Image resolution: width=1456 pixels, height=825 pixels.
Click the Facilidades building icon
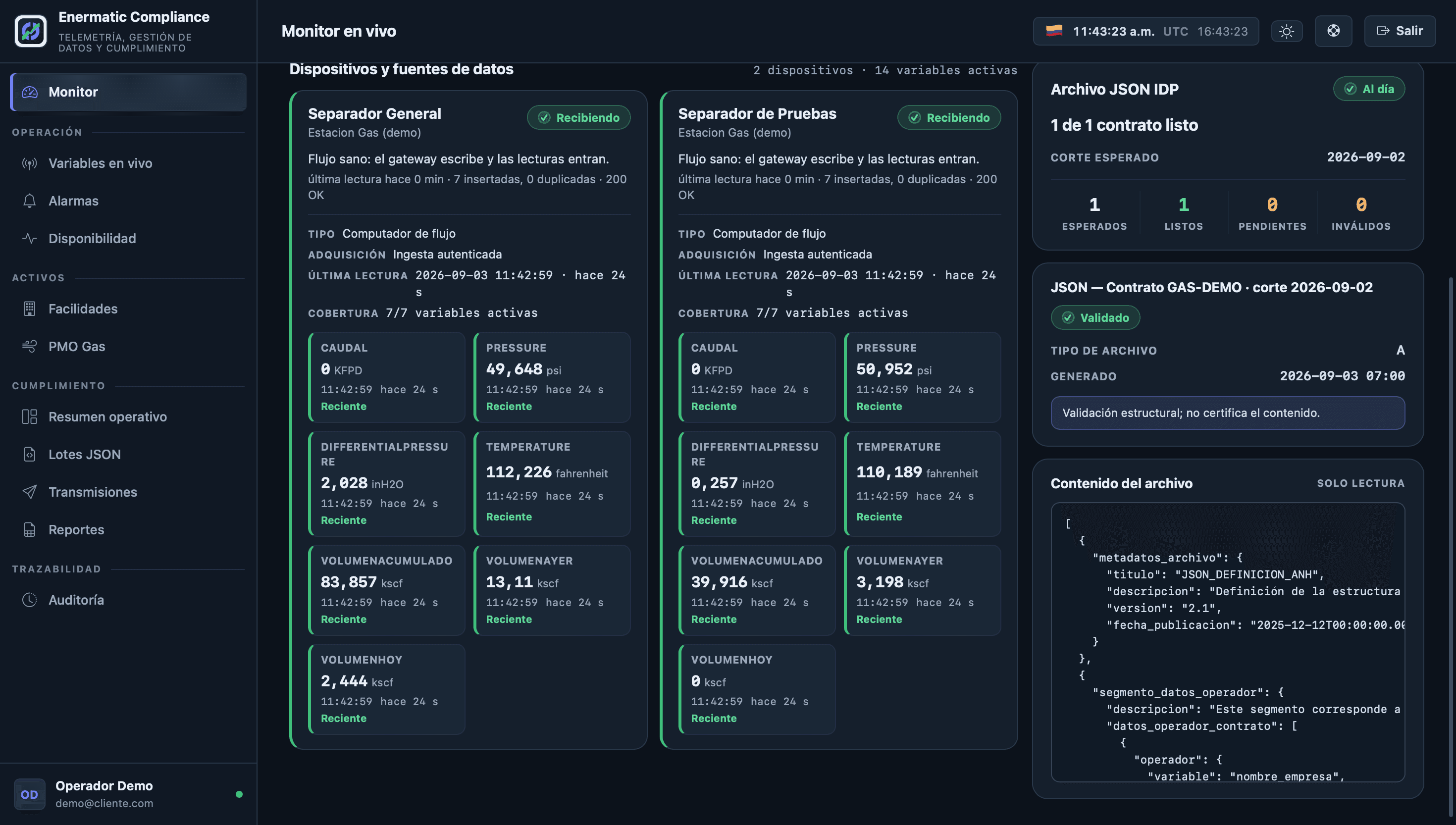(29, 309)
